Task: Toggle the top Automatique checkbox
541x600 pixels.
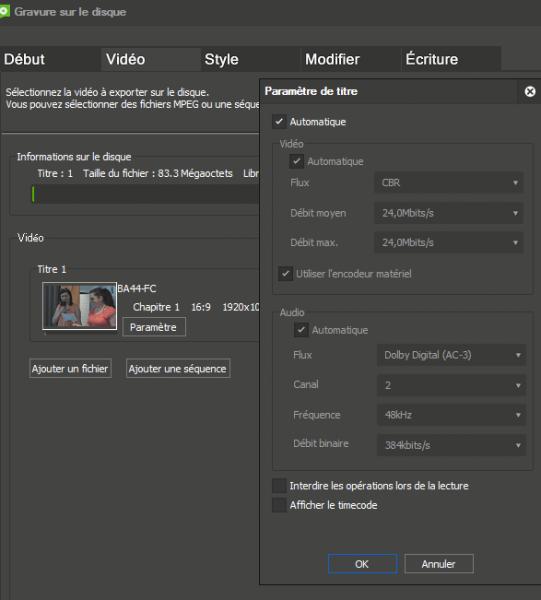Action: pos(279,122)
